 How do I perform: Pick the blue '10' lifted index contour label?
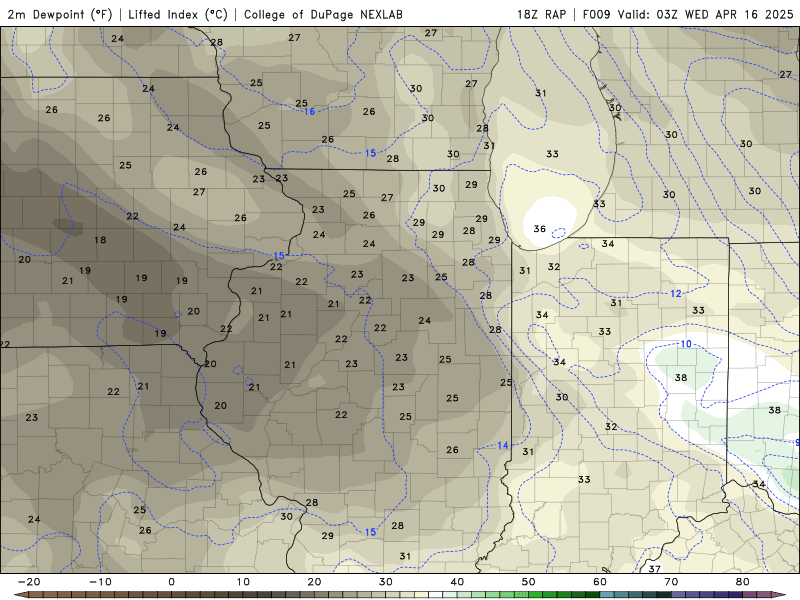tap(686, 344)
